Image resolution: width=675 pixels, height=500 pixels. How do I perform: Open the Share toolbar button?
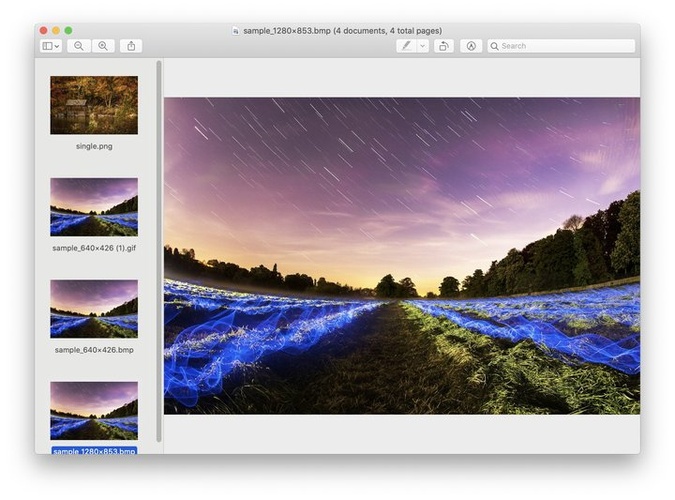[x=131, y=46]
